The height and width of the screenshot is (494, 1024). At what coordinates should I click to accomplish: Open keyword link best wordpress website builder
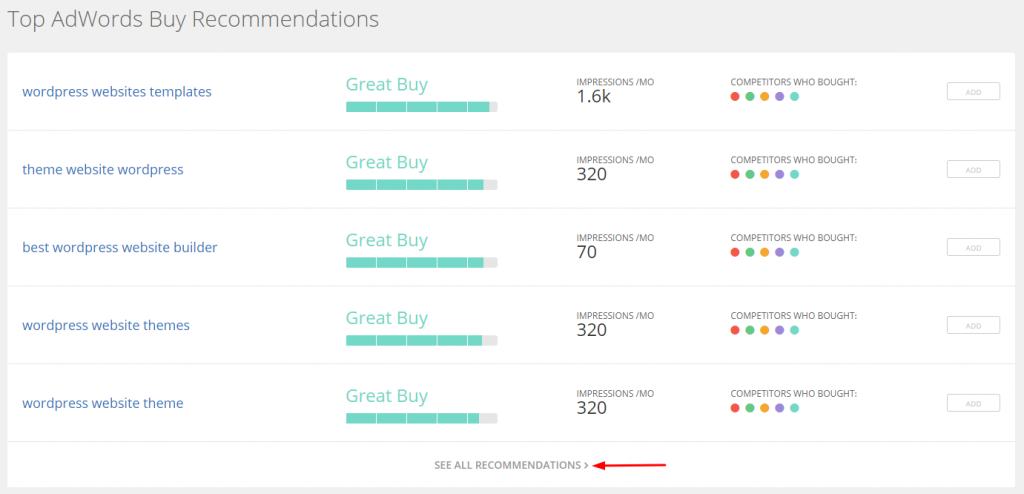(120, 247)
